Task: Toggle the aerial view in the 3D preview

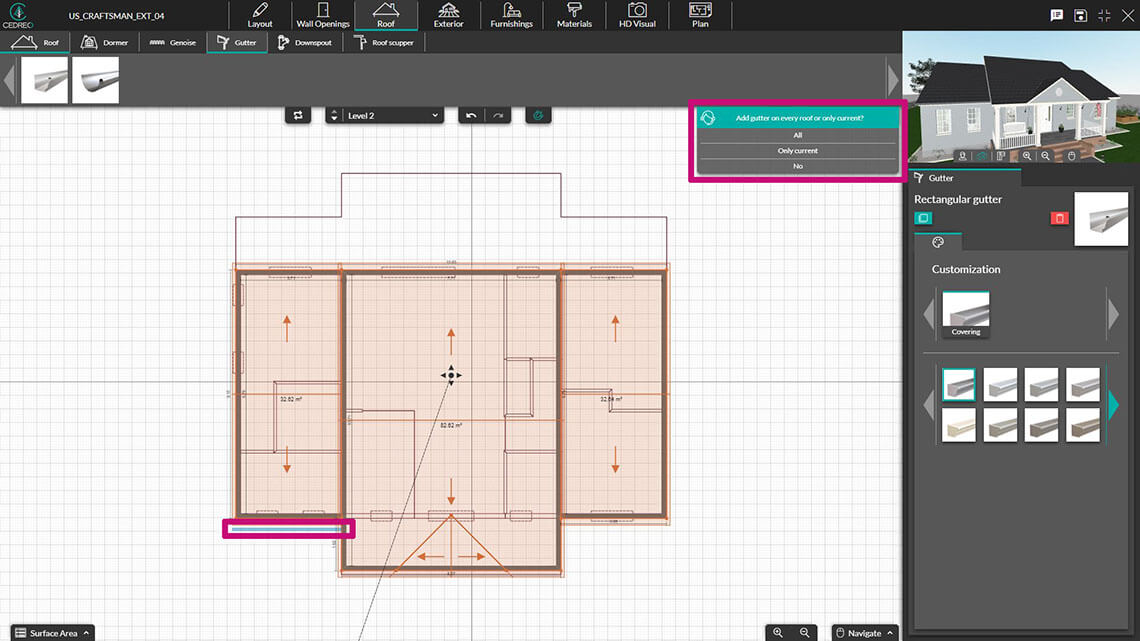Action: click(x=982, y=156)
